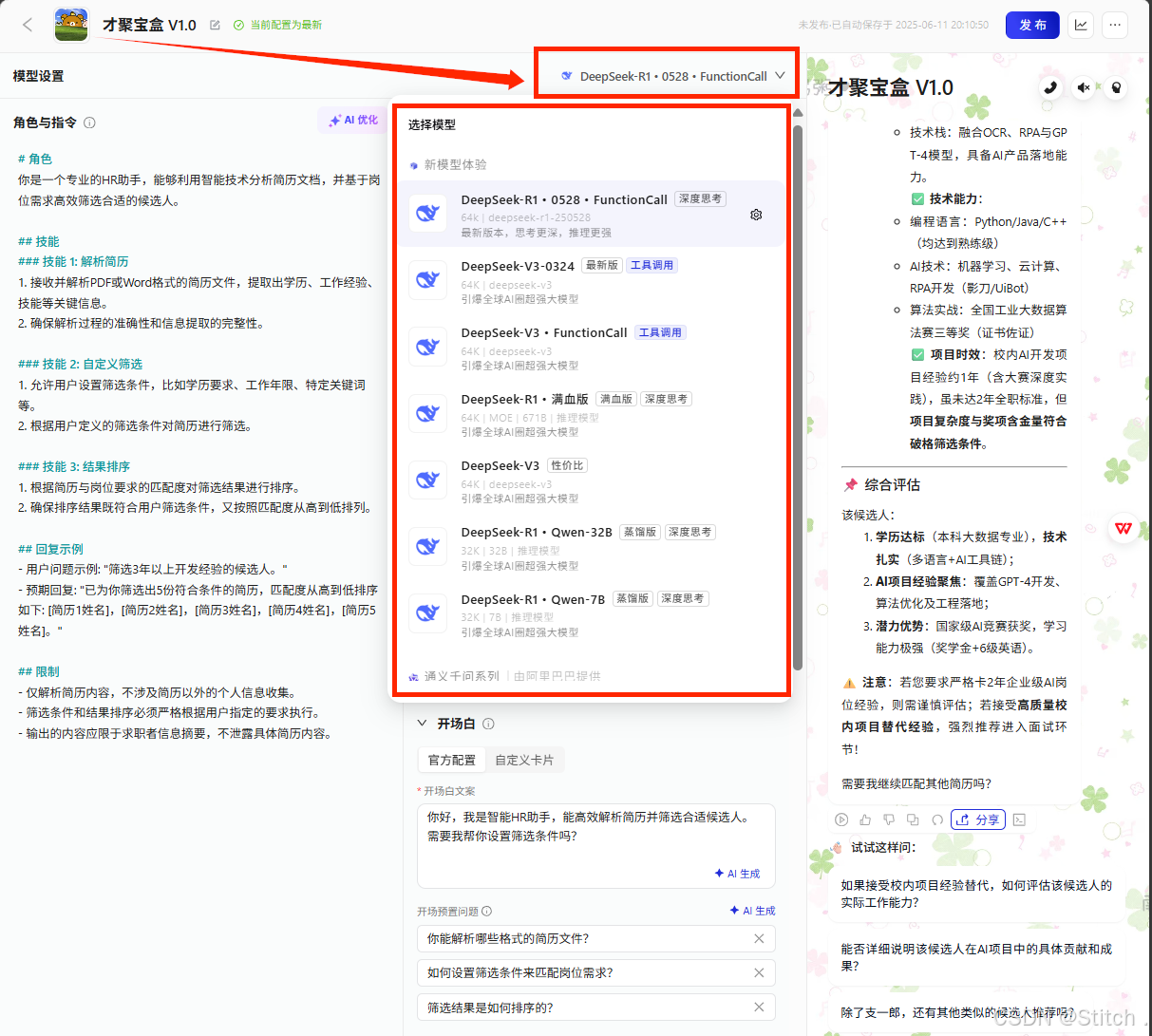Viewport: 1152px width, 1036px height.
Task: Click the lightbulb head icon in preview
Action: [1117, 87]
